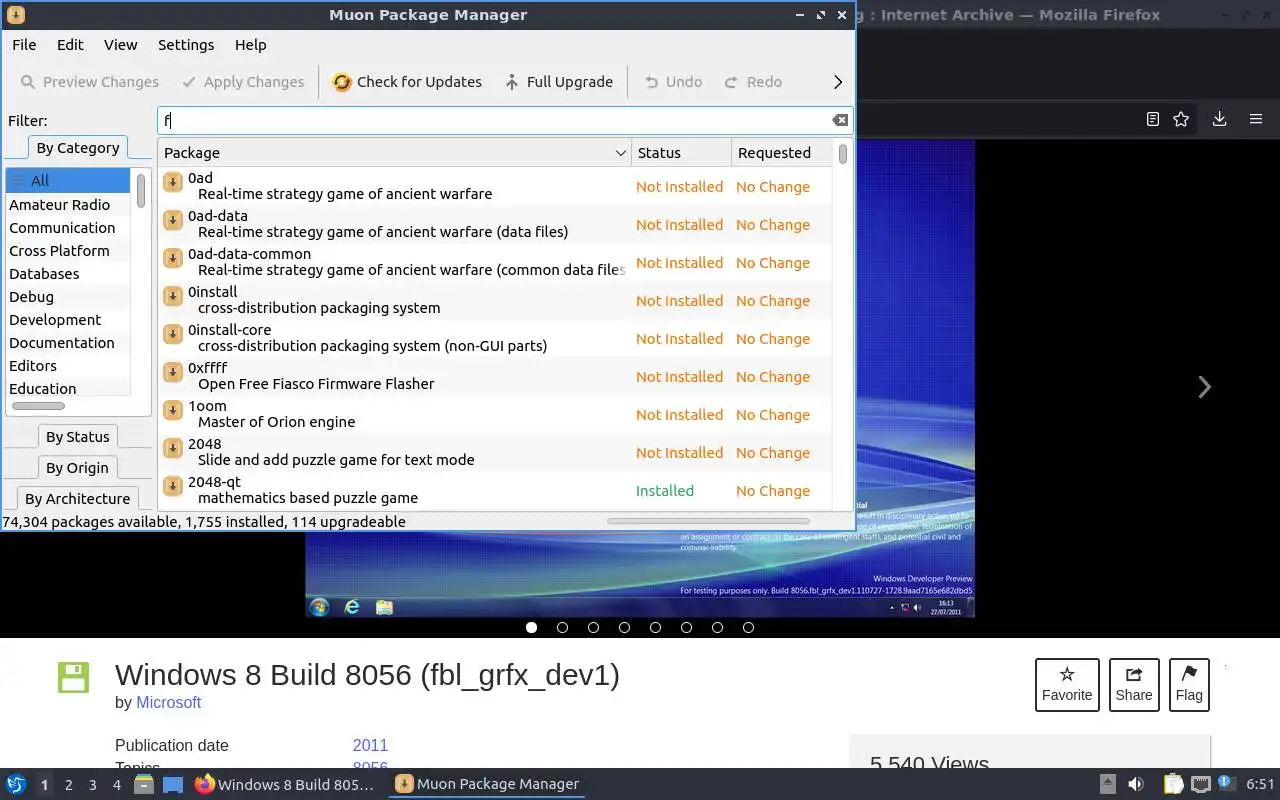Select the Documentation category
Image resolution: width=1280 pixels, height=800 pixels.
point(68,343)
